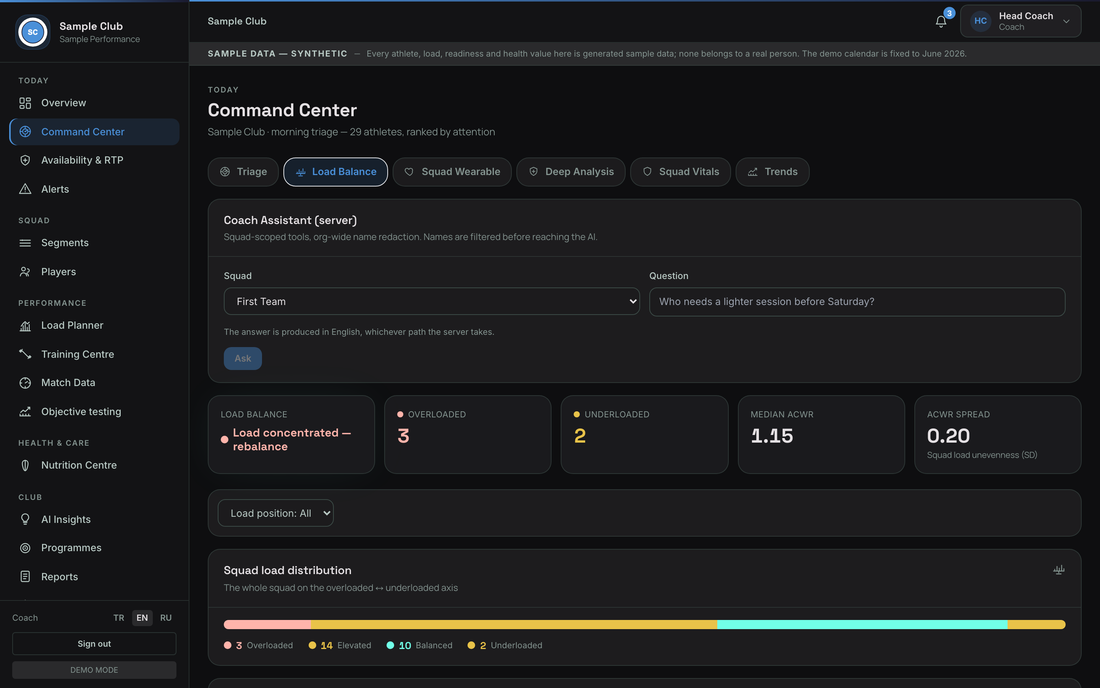This screenshot has width=1100, height=688.
Task: Click the Objective testing graph icon
Action: (x=25, y=412)
